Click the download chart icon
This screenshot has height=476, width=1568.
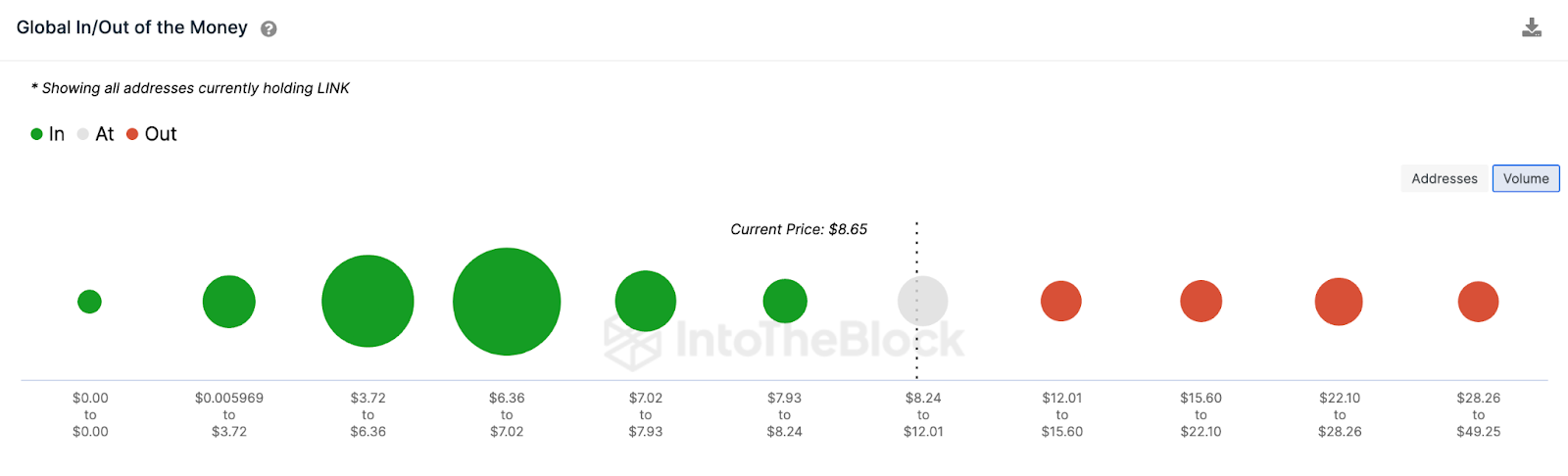pos(1532,27)
